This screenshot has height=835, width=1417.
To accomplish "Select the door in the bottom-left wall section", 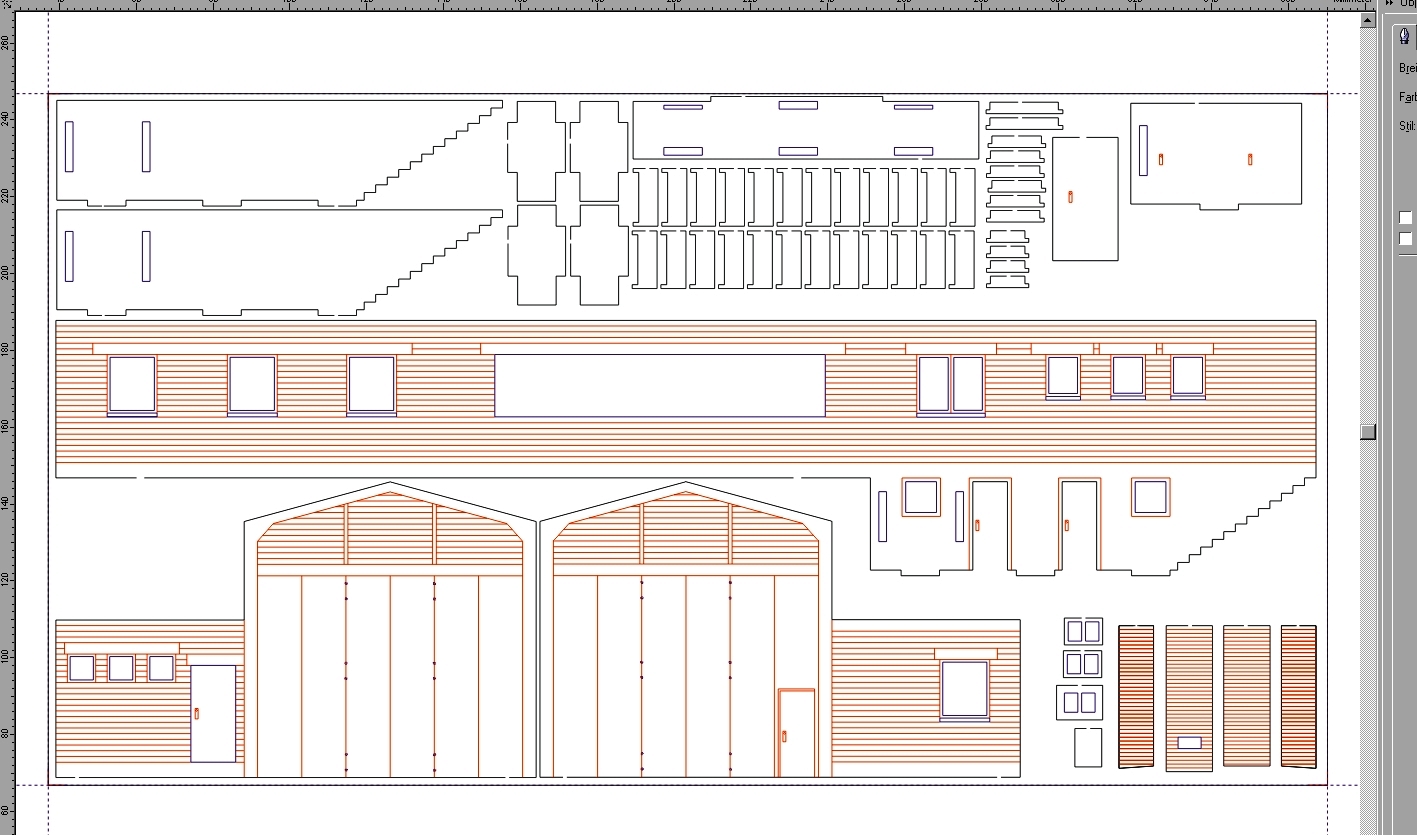I will (213, 713).
